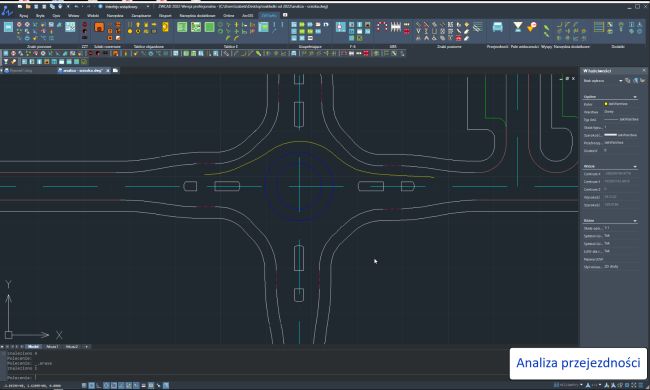
Task: Switch to the Rysuj ribbon tab
Action: tap(24, 16)
